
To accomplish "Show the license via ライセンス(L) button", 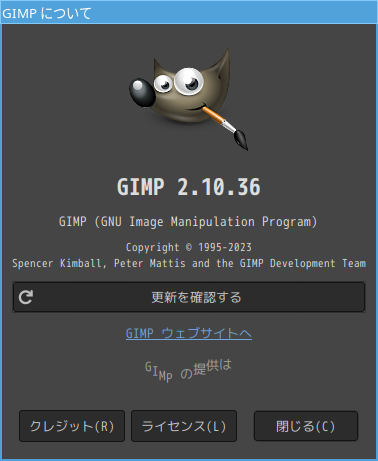I will tap(184, 426).
